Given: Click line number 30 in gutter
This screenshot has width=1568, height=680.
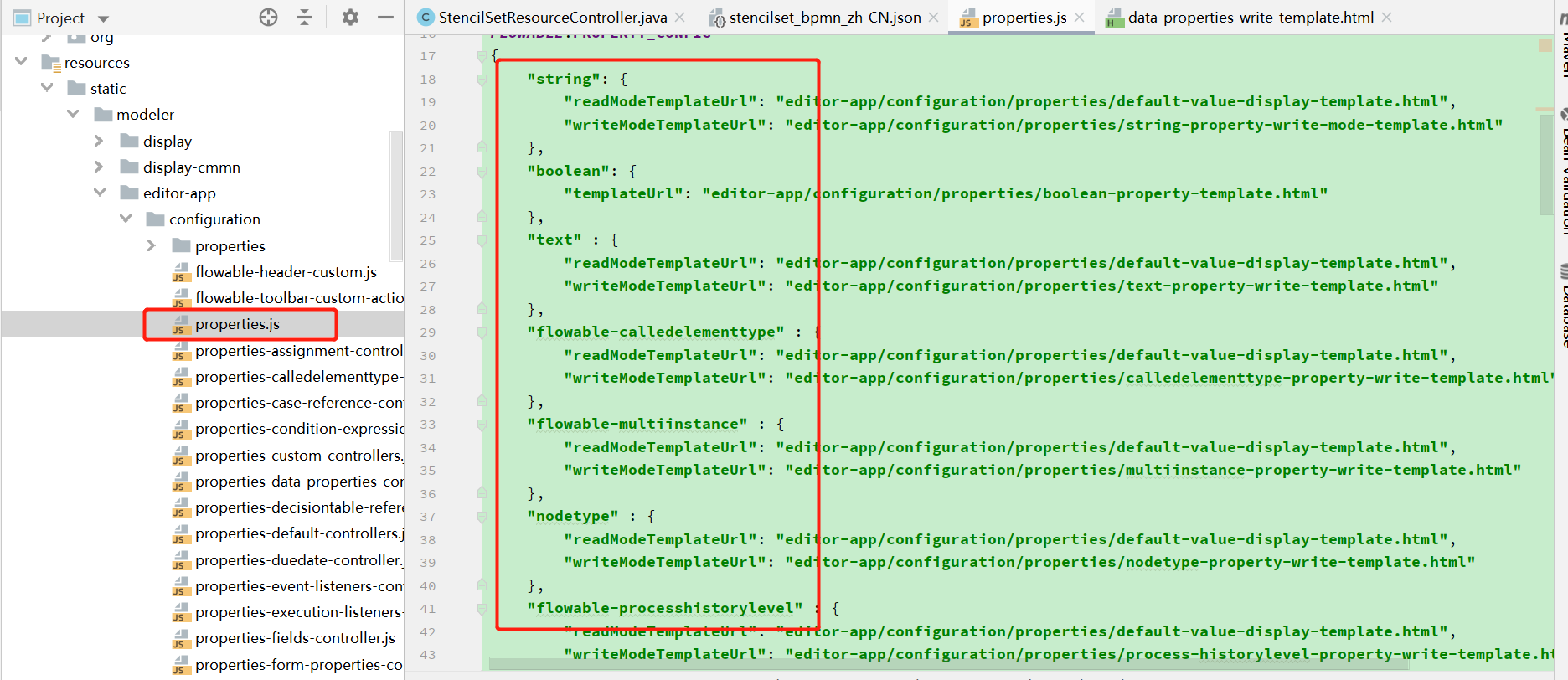Looking at the screenshot, I should tap(428, 356).
